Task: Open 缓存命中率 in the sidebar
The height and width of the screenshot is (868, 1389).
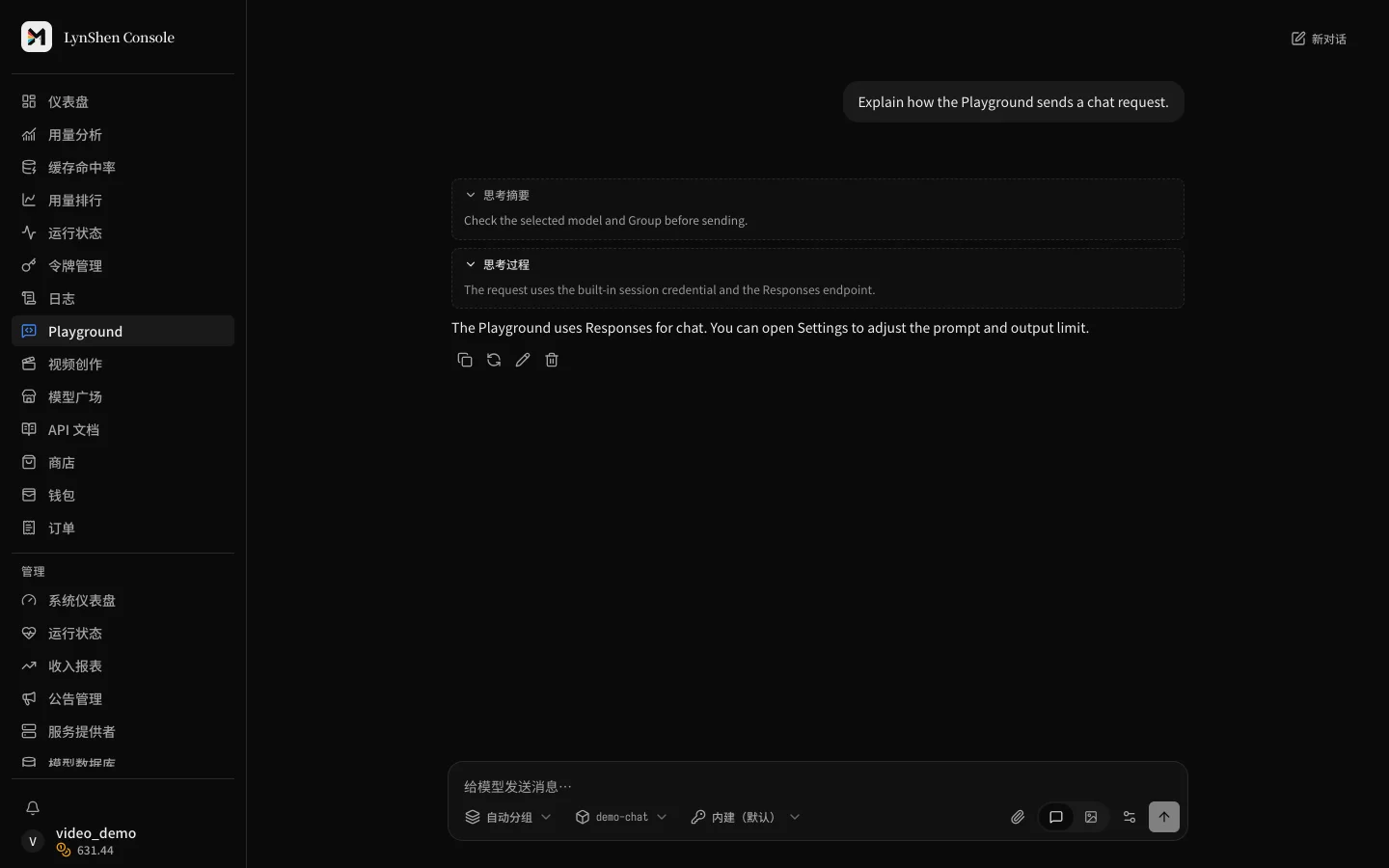Action: [x=123, y=167]
